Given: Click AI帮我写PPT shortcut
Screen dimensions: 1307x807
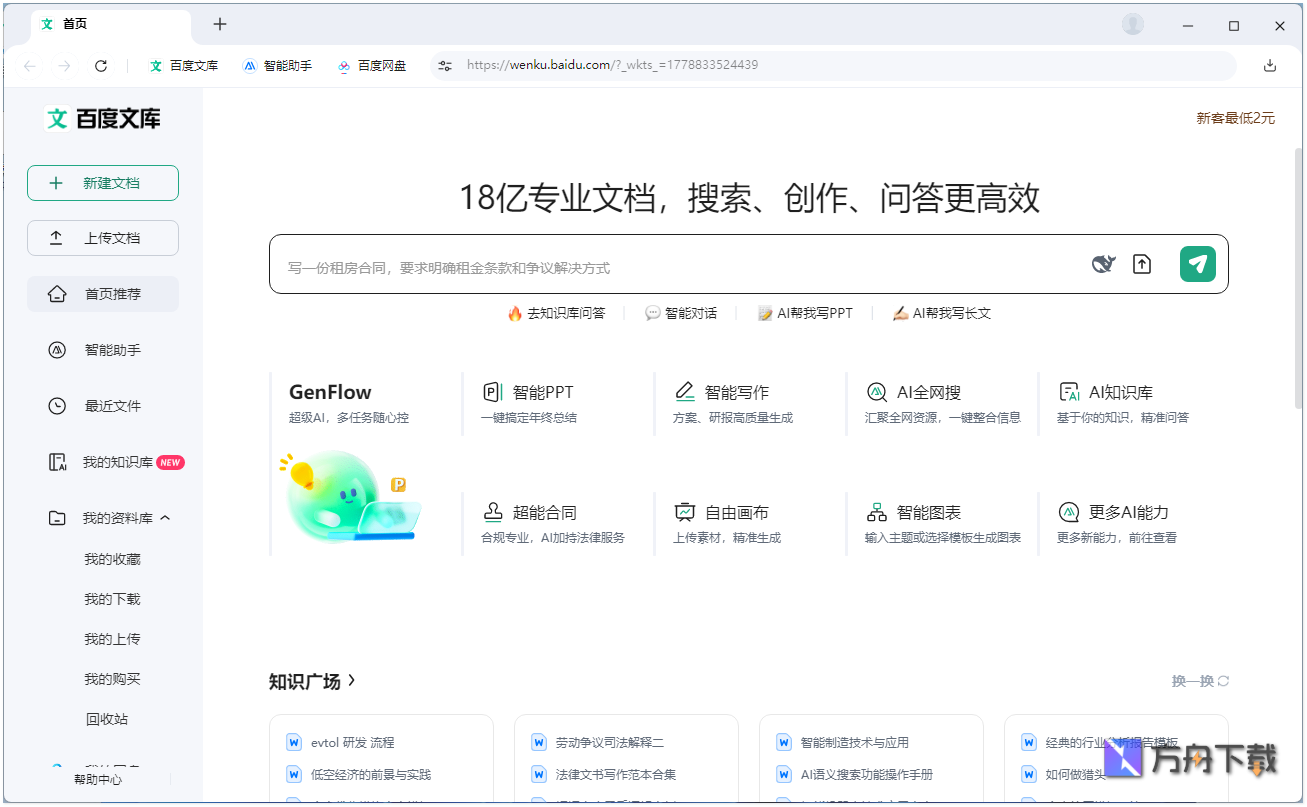Looking at the screenshot, I should point(805,313).
